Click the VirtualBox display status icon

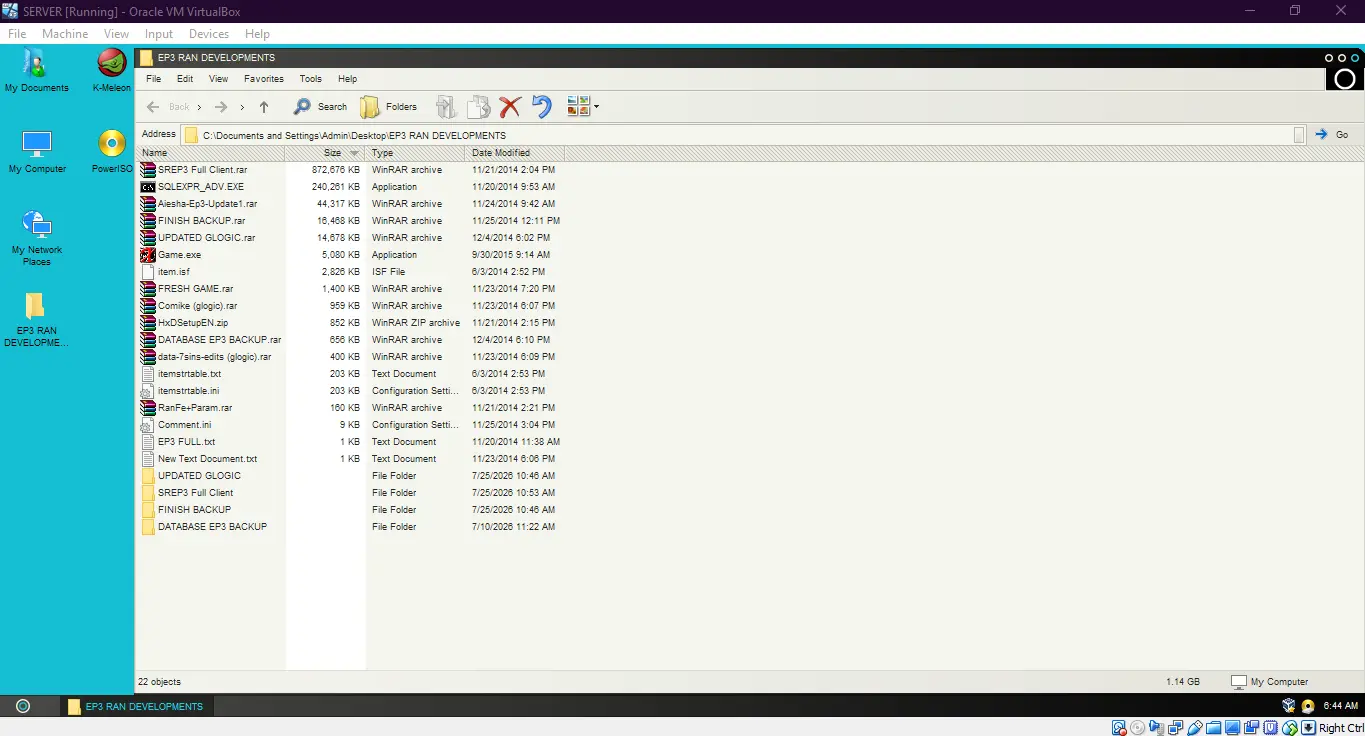pyautogui.click(x=1233, y=728)
